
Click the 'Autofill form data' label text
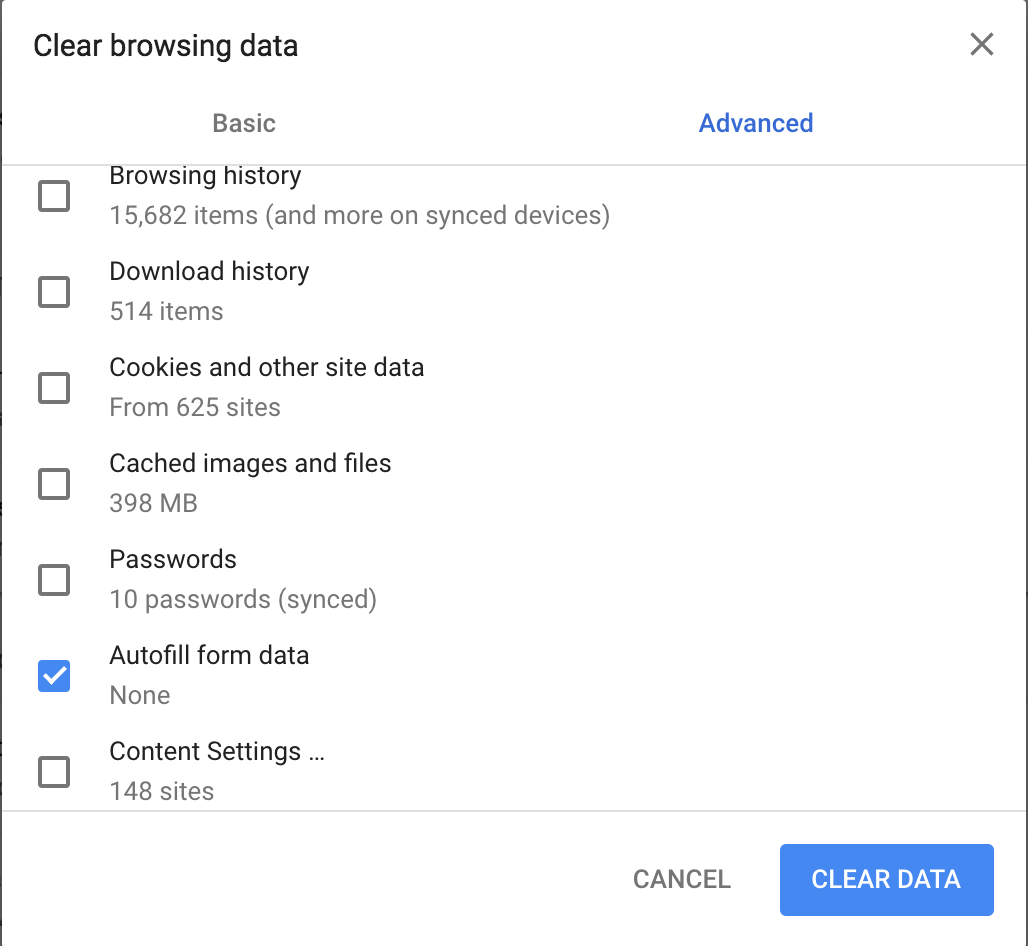209,656
